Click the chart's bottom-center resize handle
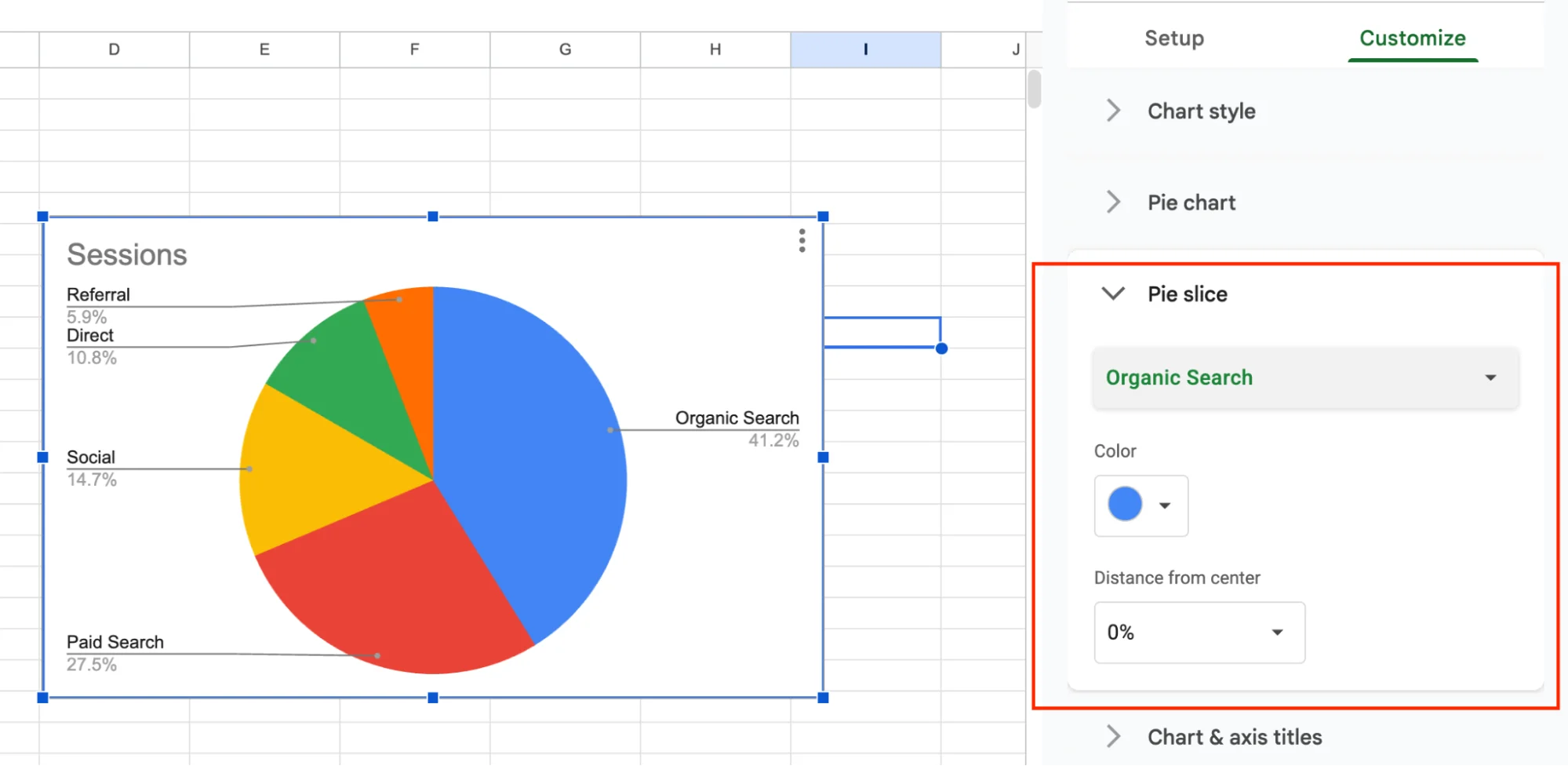1568x766 pixels. click(433, 698)
